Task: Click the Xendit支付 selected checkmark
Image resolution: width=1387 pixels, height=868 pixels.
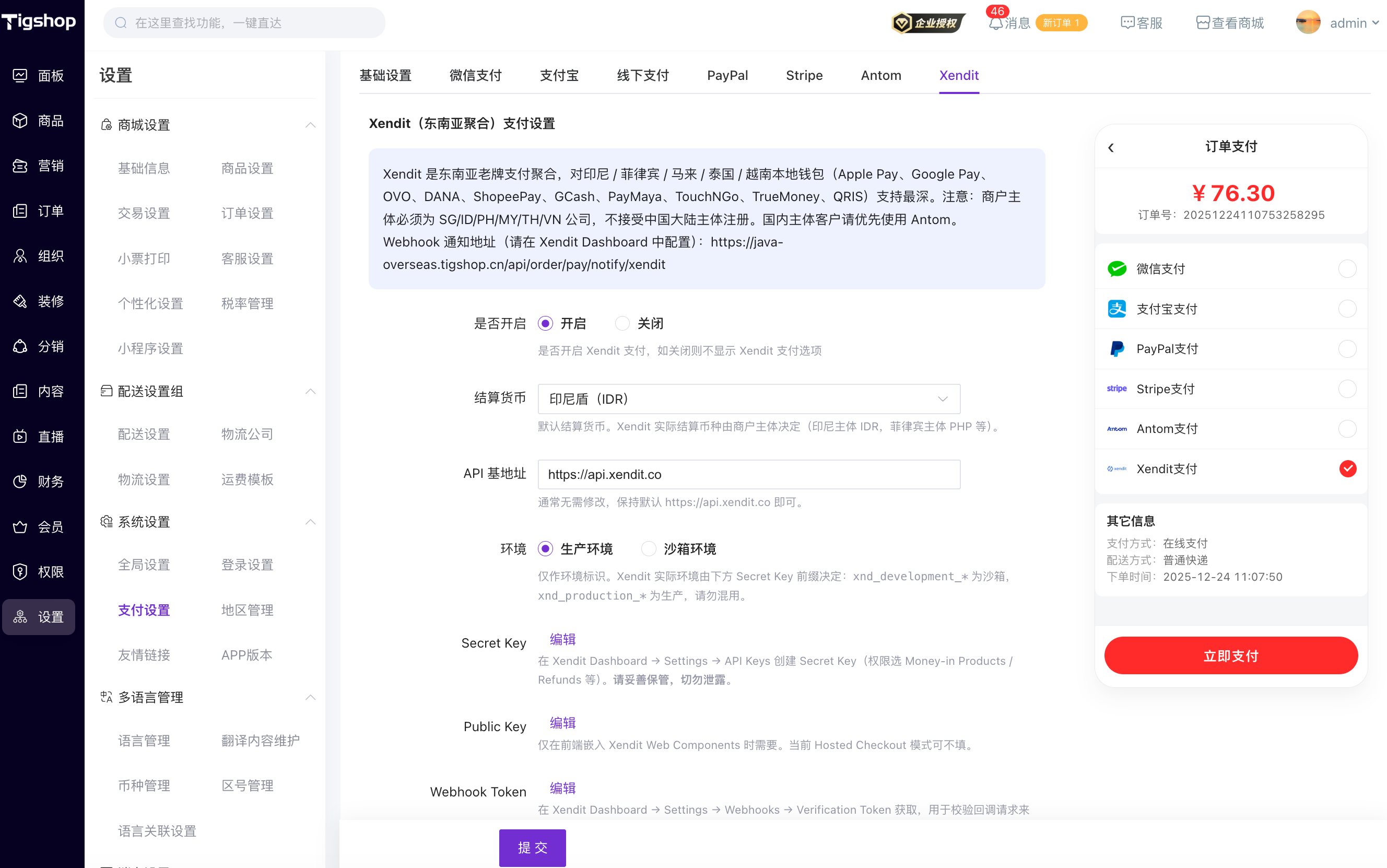Action: [1347, 469]
